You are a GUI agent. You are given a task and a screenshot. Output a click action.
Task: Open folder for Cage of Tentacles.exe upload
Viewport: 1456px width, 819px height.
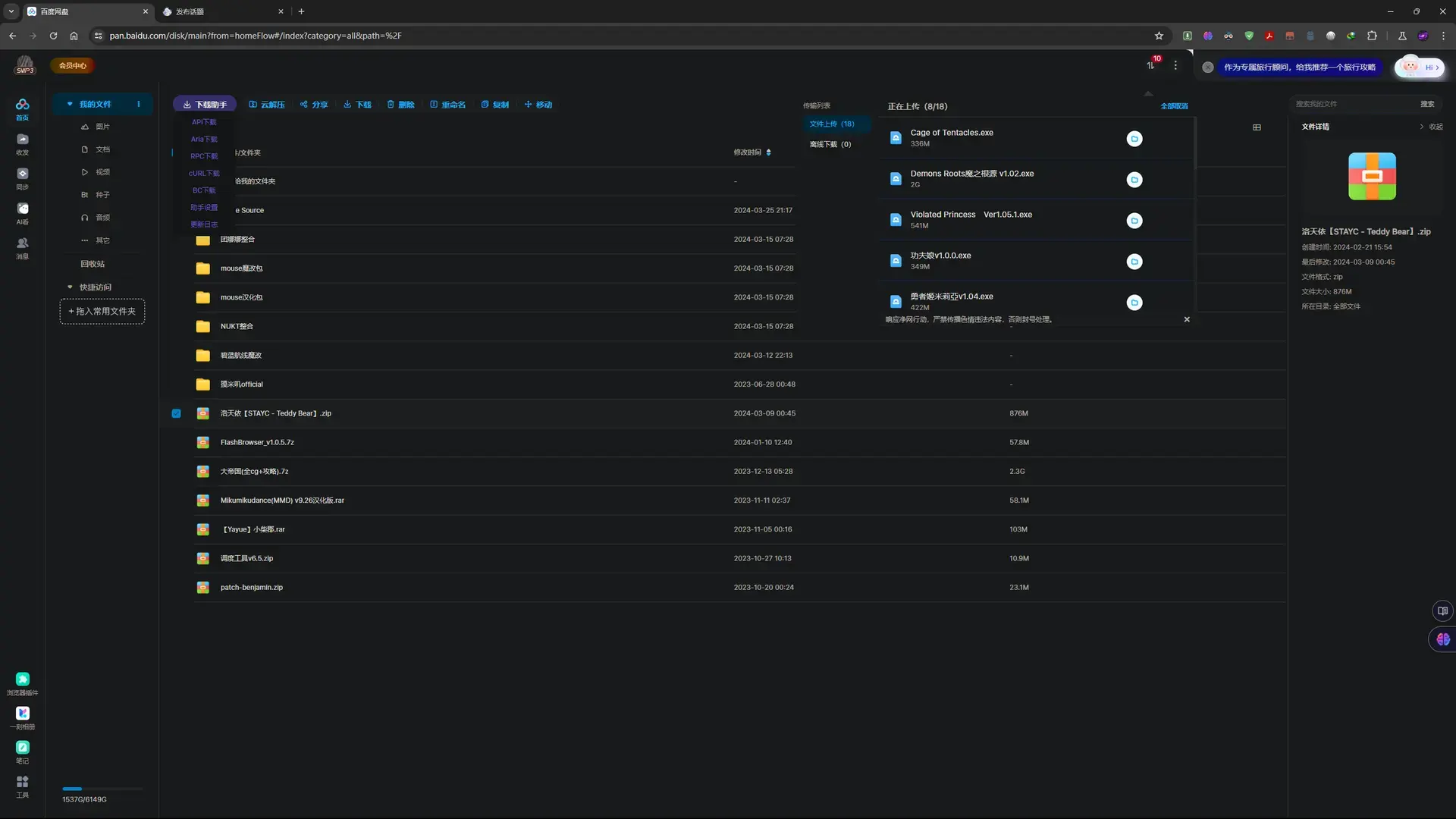1134,139
